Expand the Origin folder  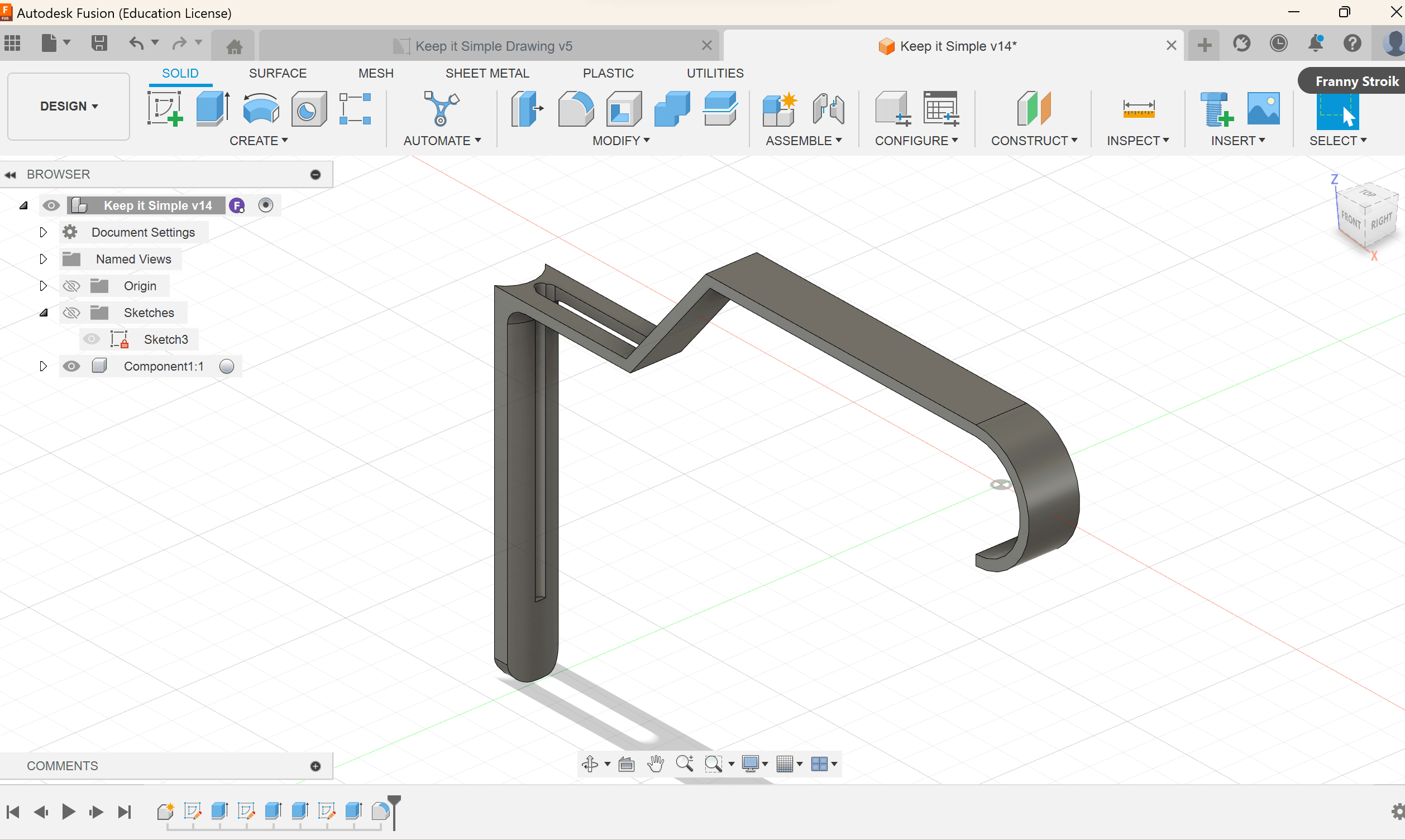43,286
